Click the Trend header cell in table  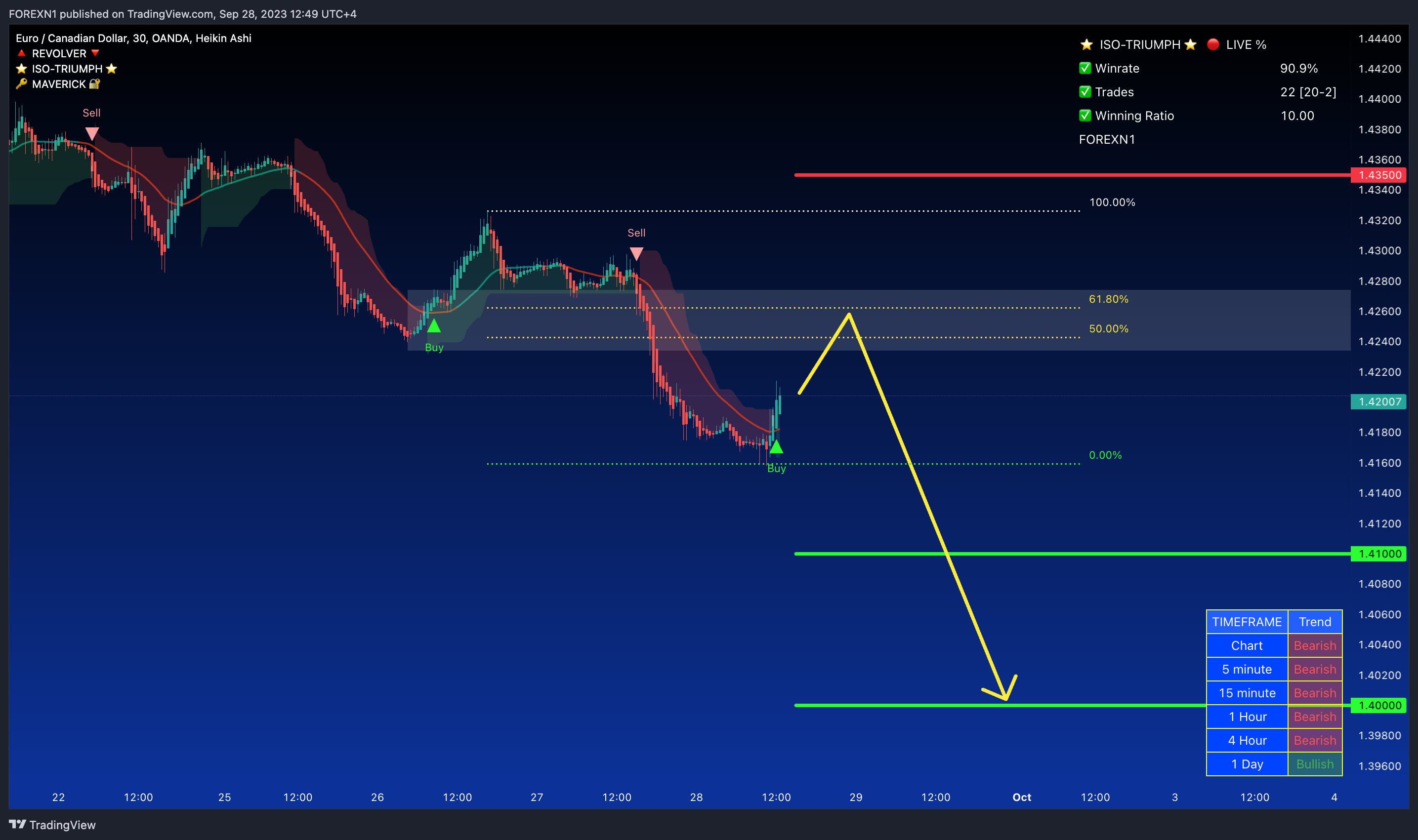(1315, 622)
